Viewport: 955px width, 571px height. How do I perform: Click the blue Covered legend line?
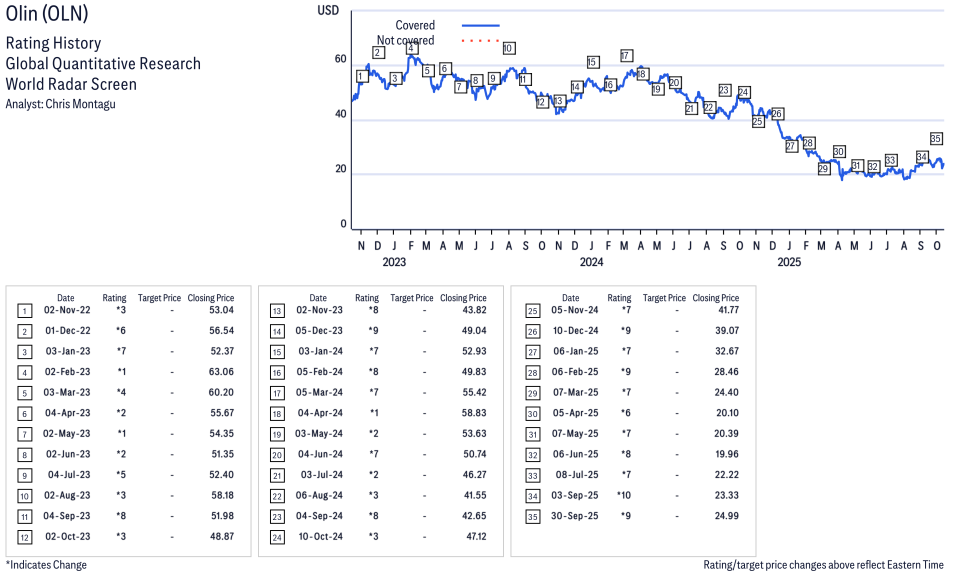point(480,25)
